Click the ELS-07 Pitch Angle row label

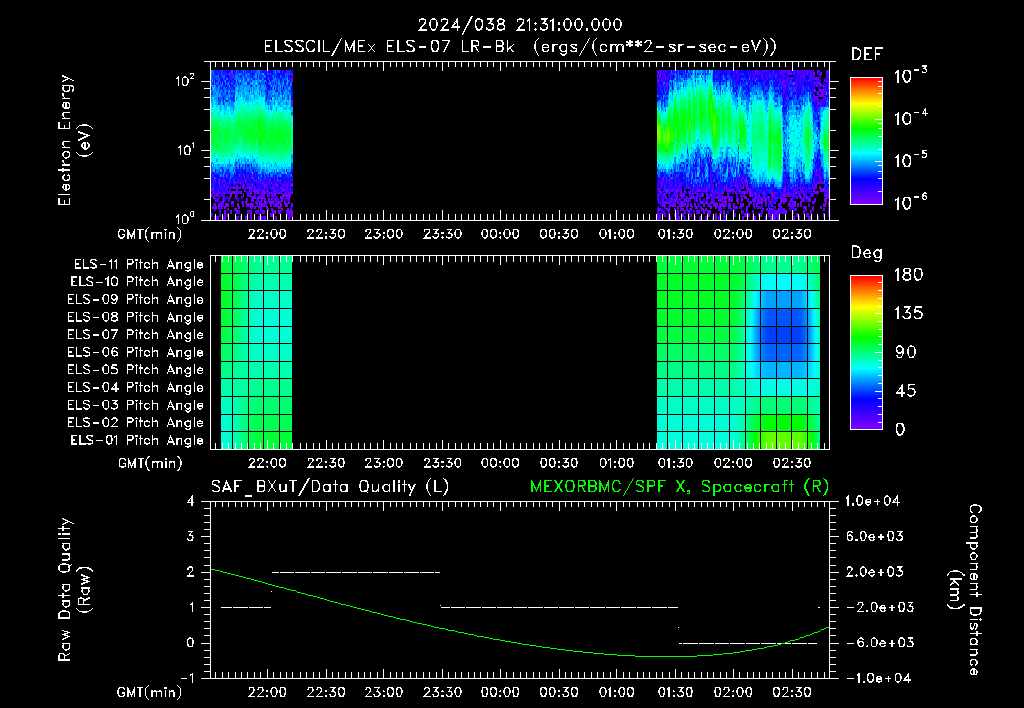pyautogui.click(x=136, y=334)
